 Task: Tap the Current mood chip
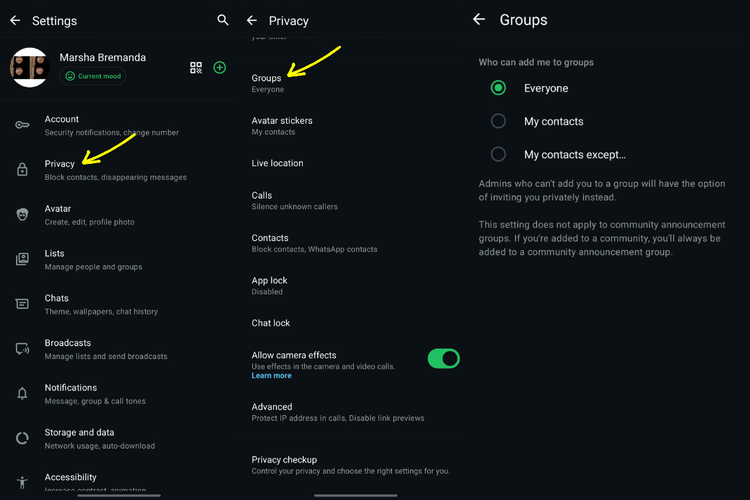[x=93, y=76]
